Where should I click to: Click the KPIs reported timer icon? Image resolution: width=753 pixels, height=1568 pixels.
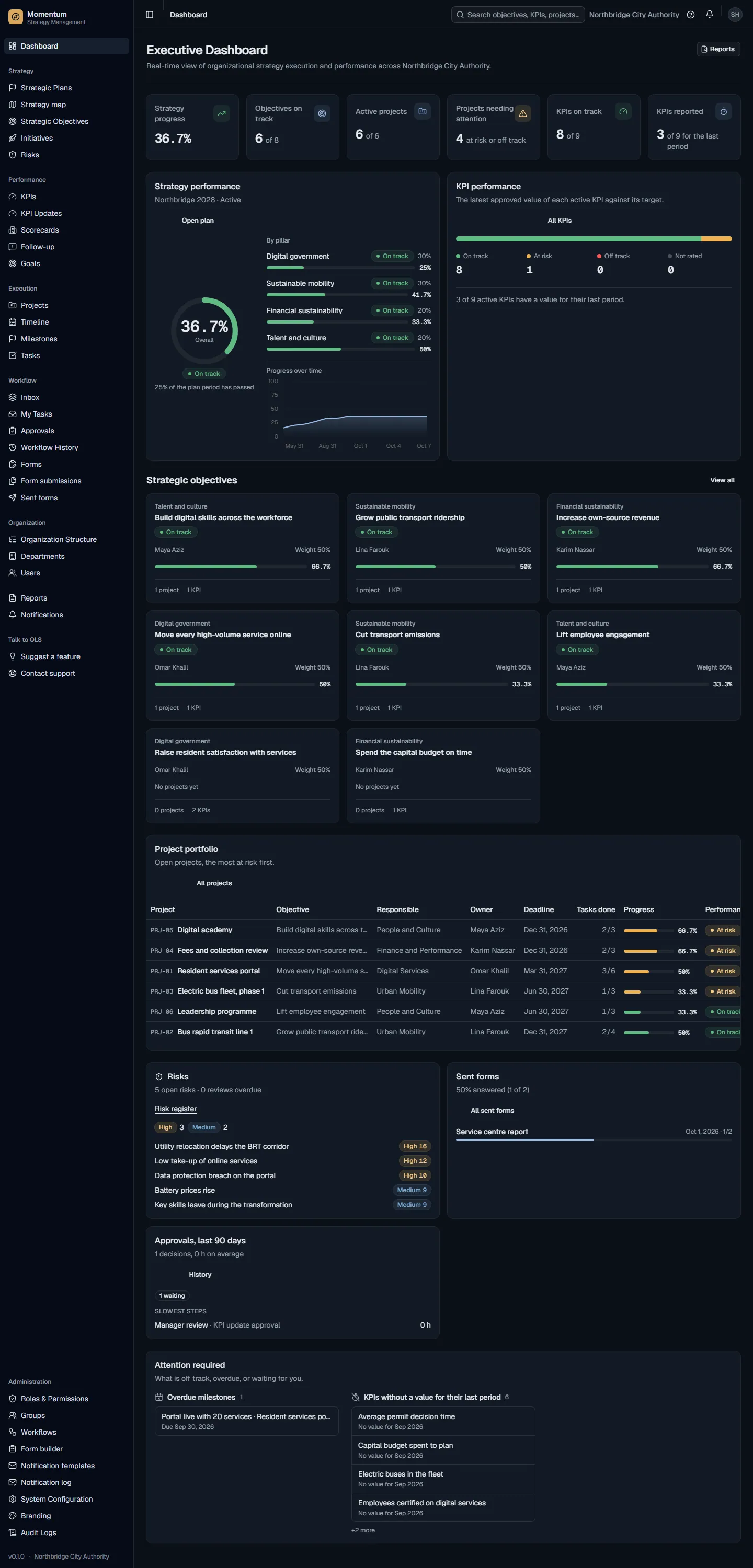coord(724,111)
